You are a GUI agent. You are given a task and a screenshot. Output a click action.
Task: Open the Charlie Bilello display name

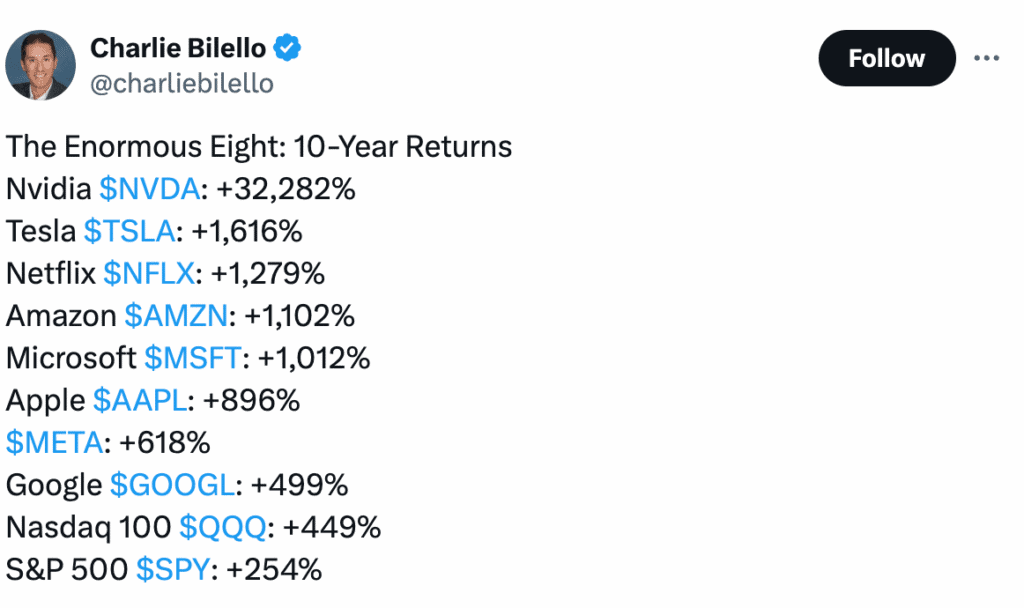[x=178, y=48]
